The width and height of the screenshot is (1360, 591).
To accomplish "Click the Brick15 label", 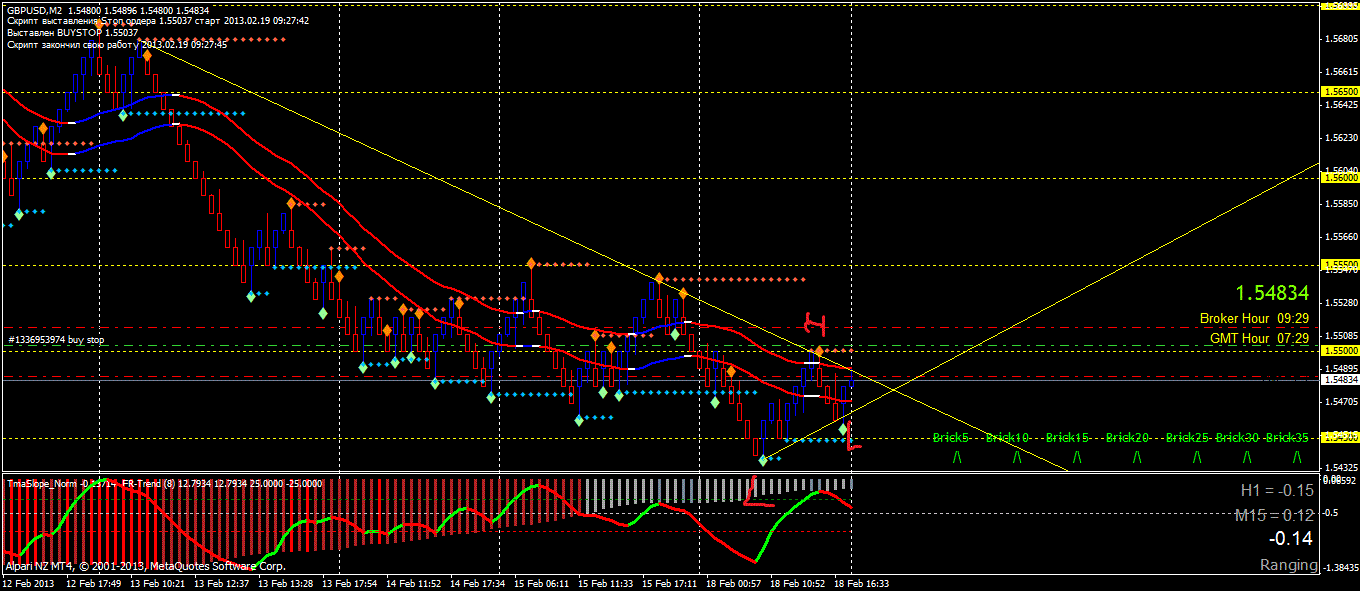I will point(1067,437).
